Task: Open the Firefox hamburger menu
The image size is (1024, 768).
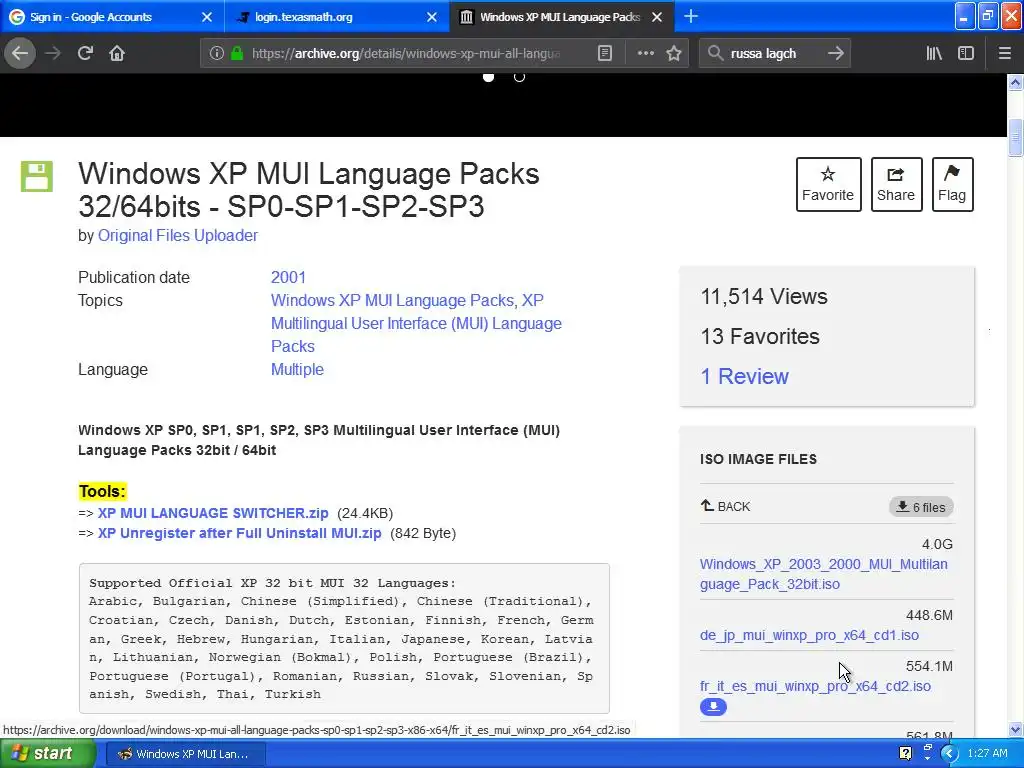Action: tap(1004, 53)
